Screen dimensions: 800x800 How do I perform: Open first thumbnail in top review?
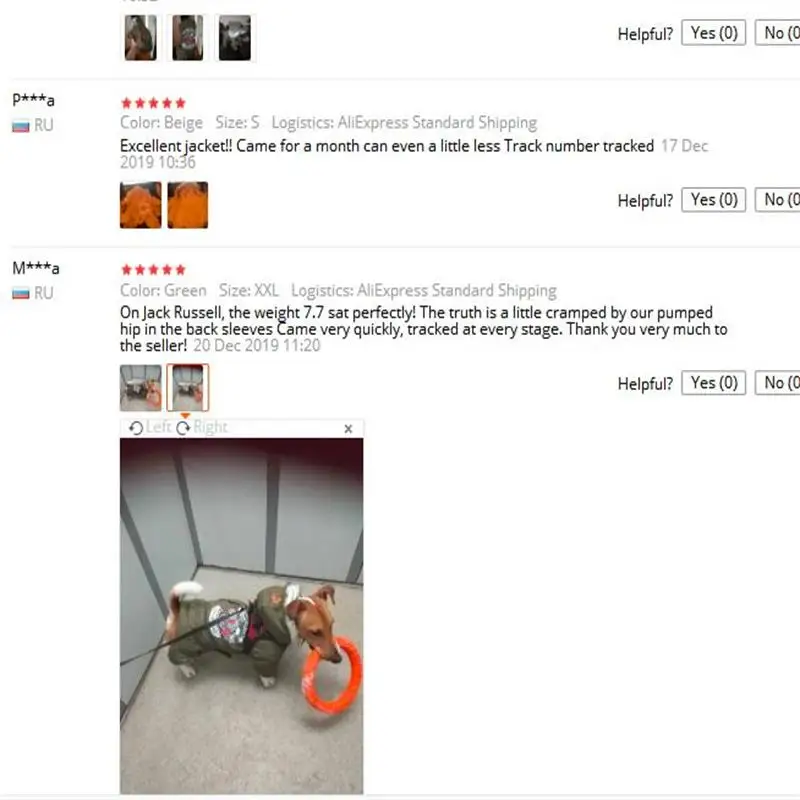pos(141,38)
